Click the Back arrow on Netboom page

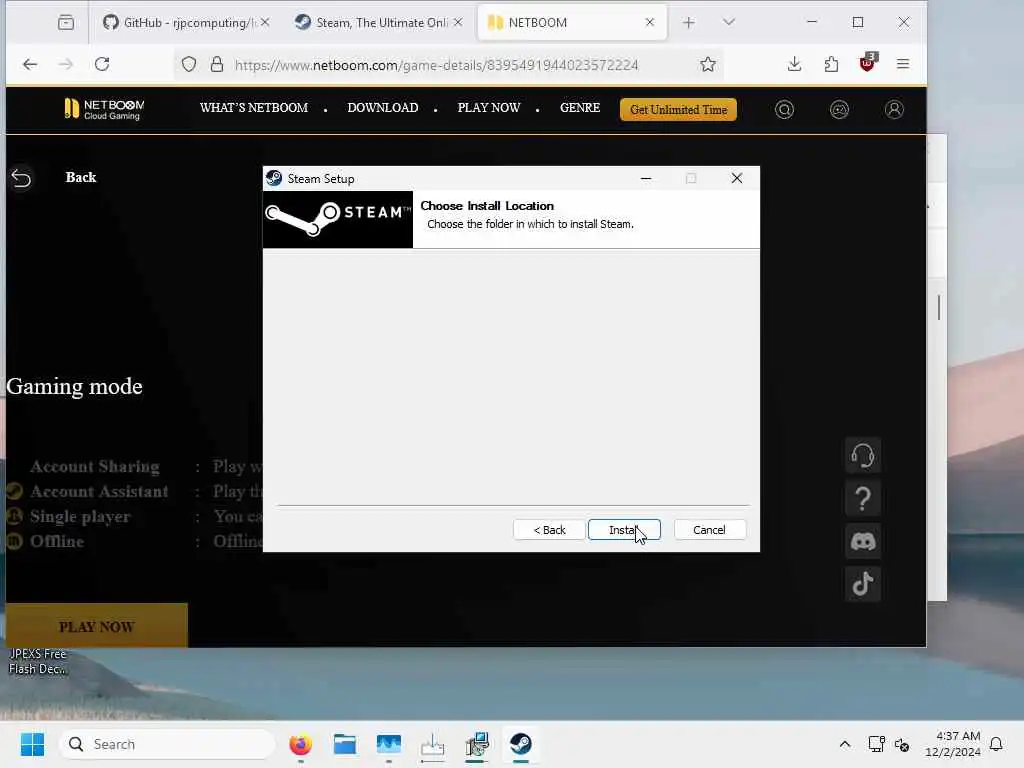[x=21, y=178]
